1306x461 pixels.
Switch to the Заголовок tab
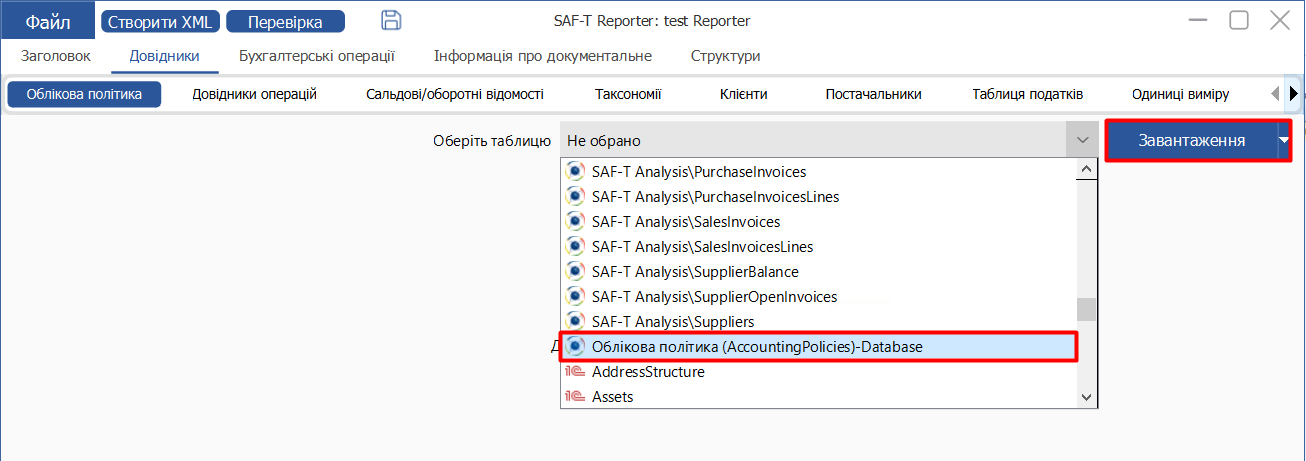(x=56, y=56)
